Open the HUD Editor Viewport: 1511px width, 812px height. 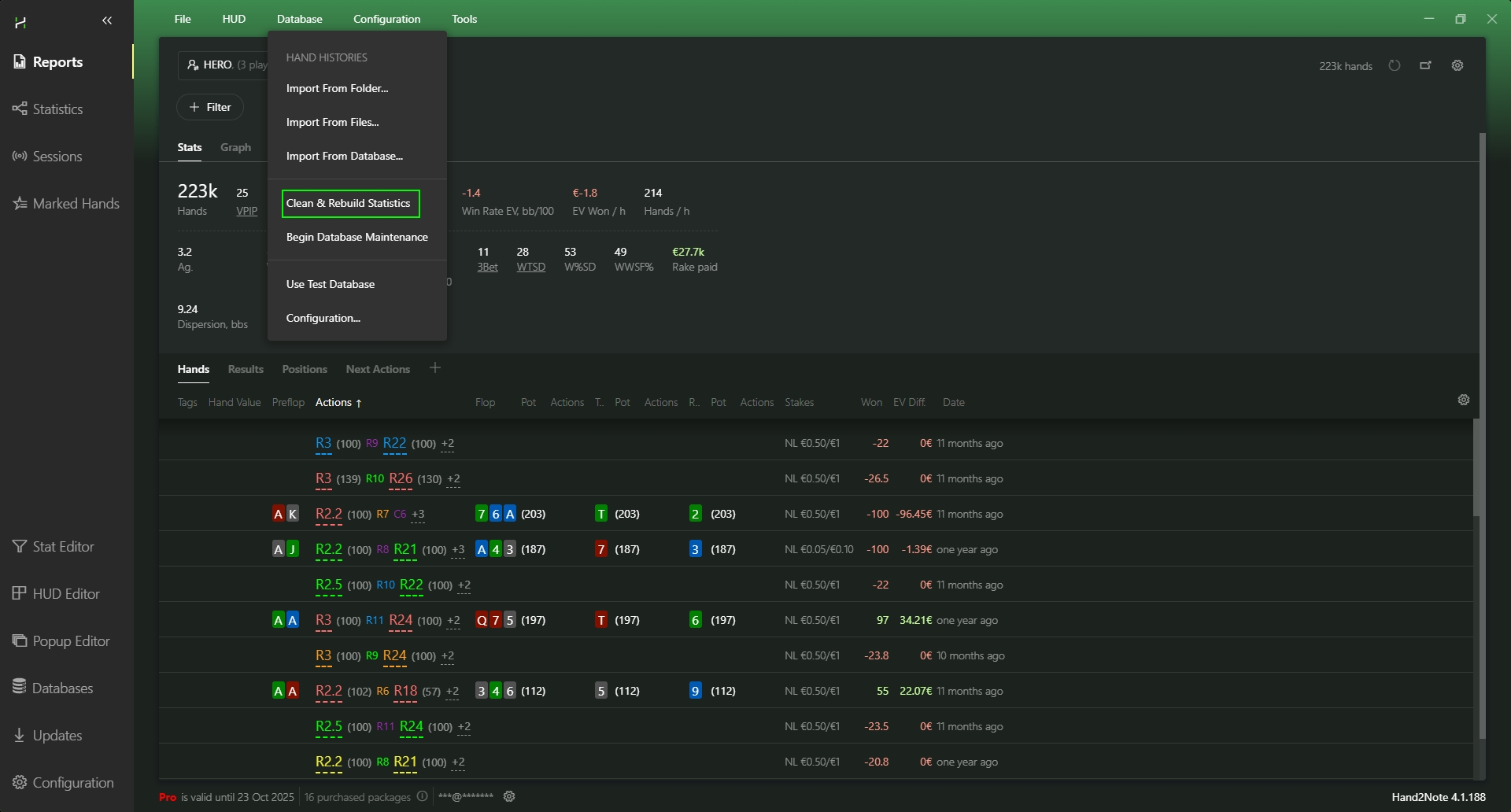click(66, 594)
